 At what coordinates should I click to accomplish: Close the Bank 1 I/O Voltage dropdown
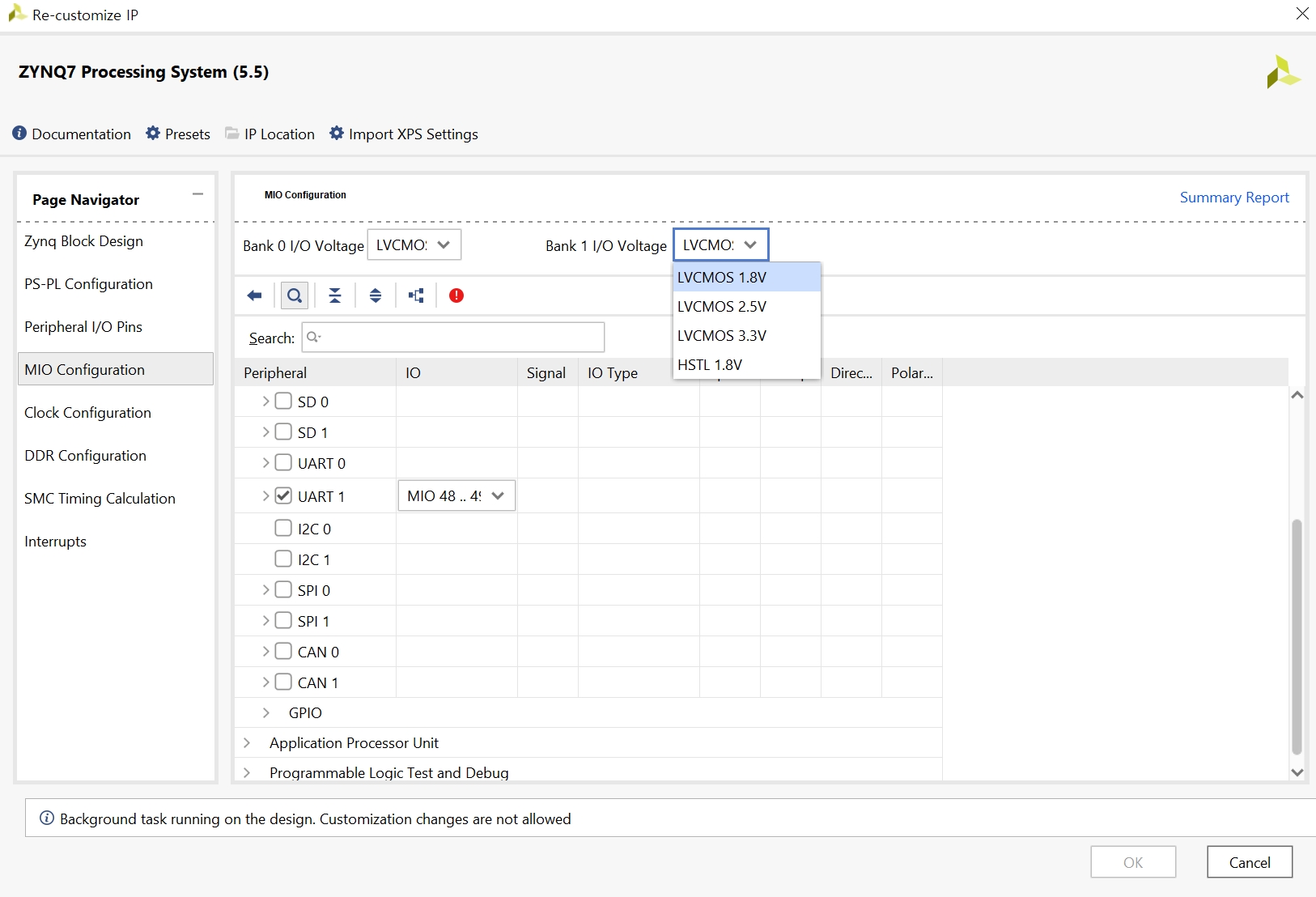[720, 244]
